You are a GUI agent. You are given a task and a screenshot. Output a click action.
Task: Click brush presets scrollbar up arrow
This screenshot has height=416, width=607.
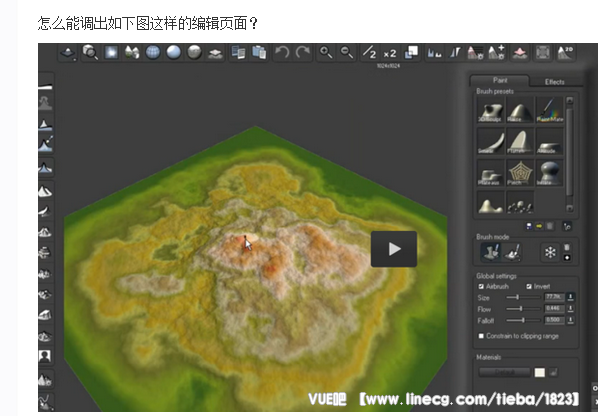[569, 100]
